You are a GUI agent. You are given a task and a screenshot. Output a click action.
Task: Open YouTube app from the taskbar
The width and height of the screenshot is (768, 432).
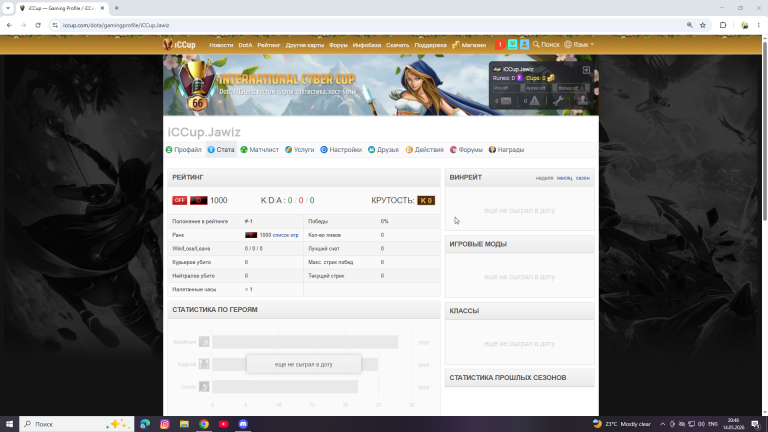[223, 424]
